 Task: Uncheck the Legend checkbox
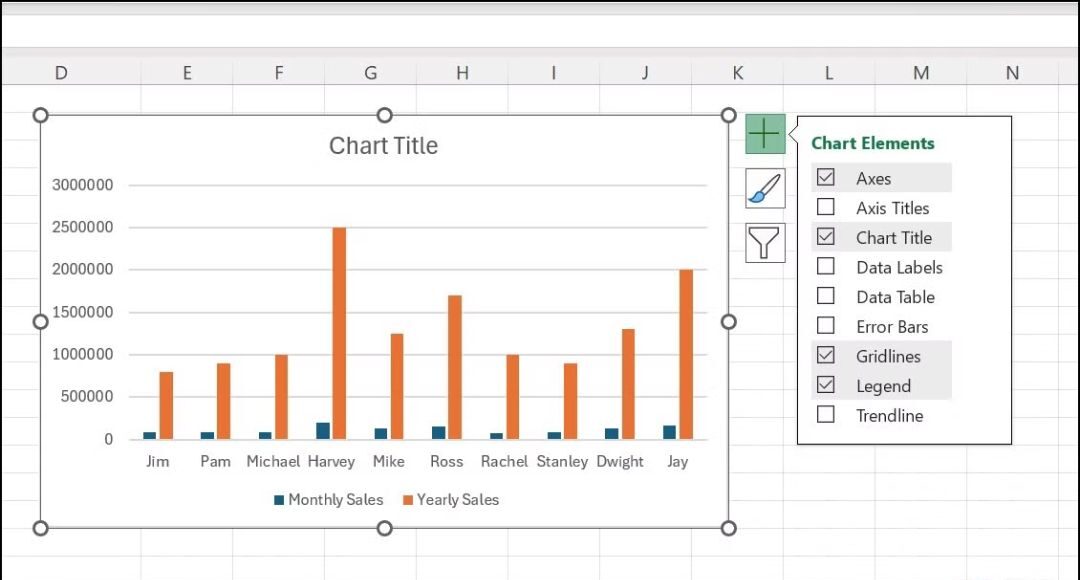826,385
